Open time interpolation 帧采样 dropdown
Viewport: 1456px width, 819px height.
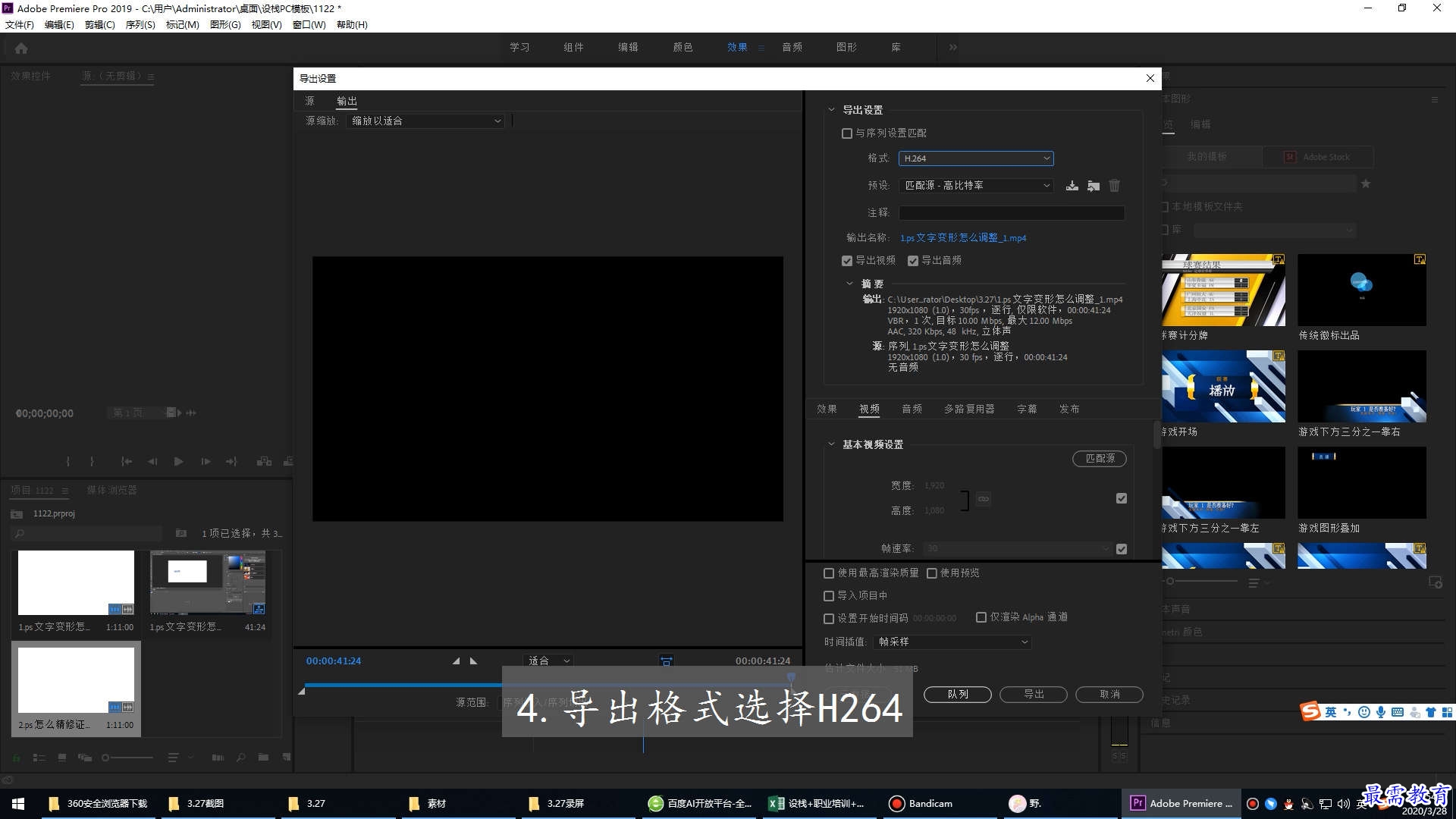pyautogui.click(x=952, y=642)
